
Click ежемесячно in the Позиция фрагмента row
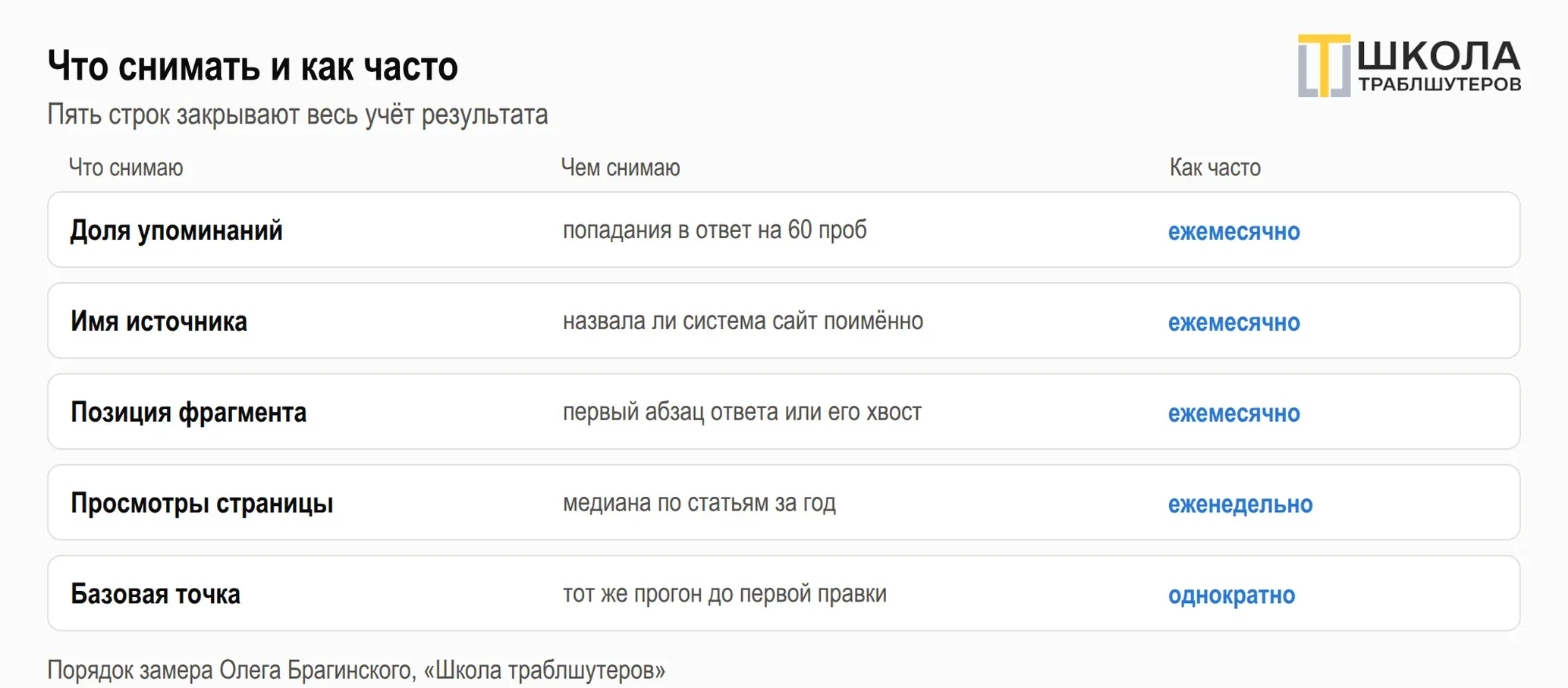point(1233,413)
